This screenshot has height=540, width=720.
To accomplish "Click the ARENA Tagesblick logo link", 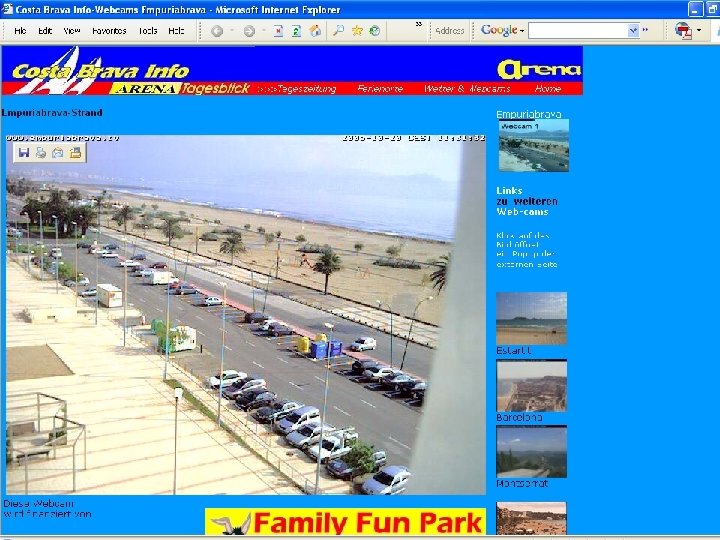I will coord(180,88).
